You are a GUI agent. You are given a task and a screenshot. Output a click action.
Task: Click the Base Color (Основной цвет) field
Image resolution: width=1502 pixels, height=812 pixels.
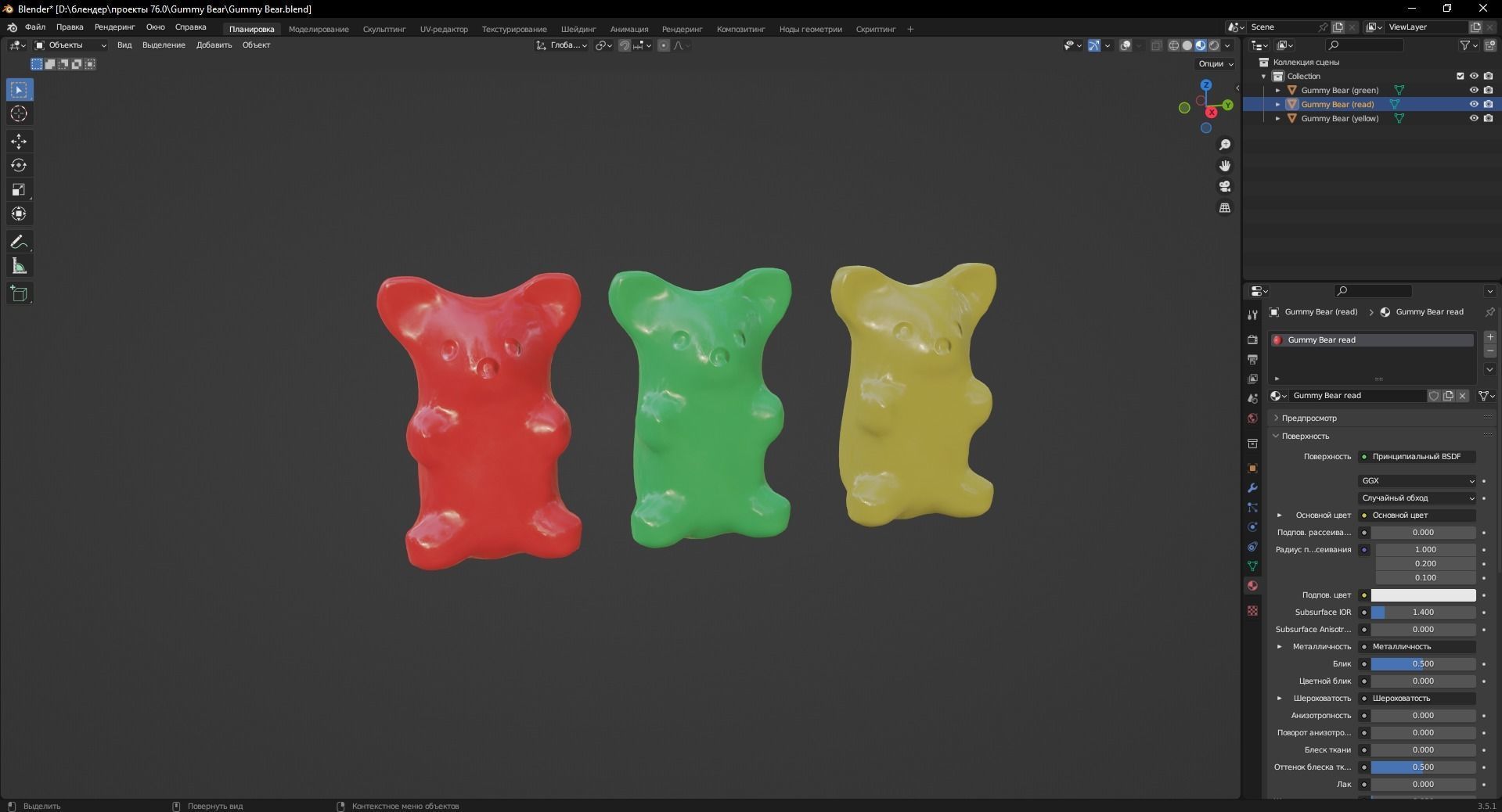(x=1417, y=515)
